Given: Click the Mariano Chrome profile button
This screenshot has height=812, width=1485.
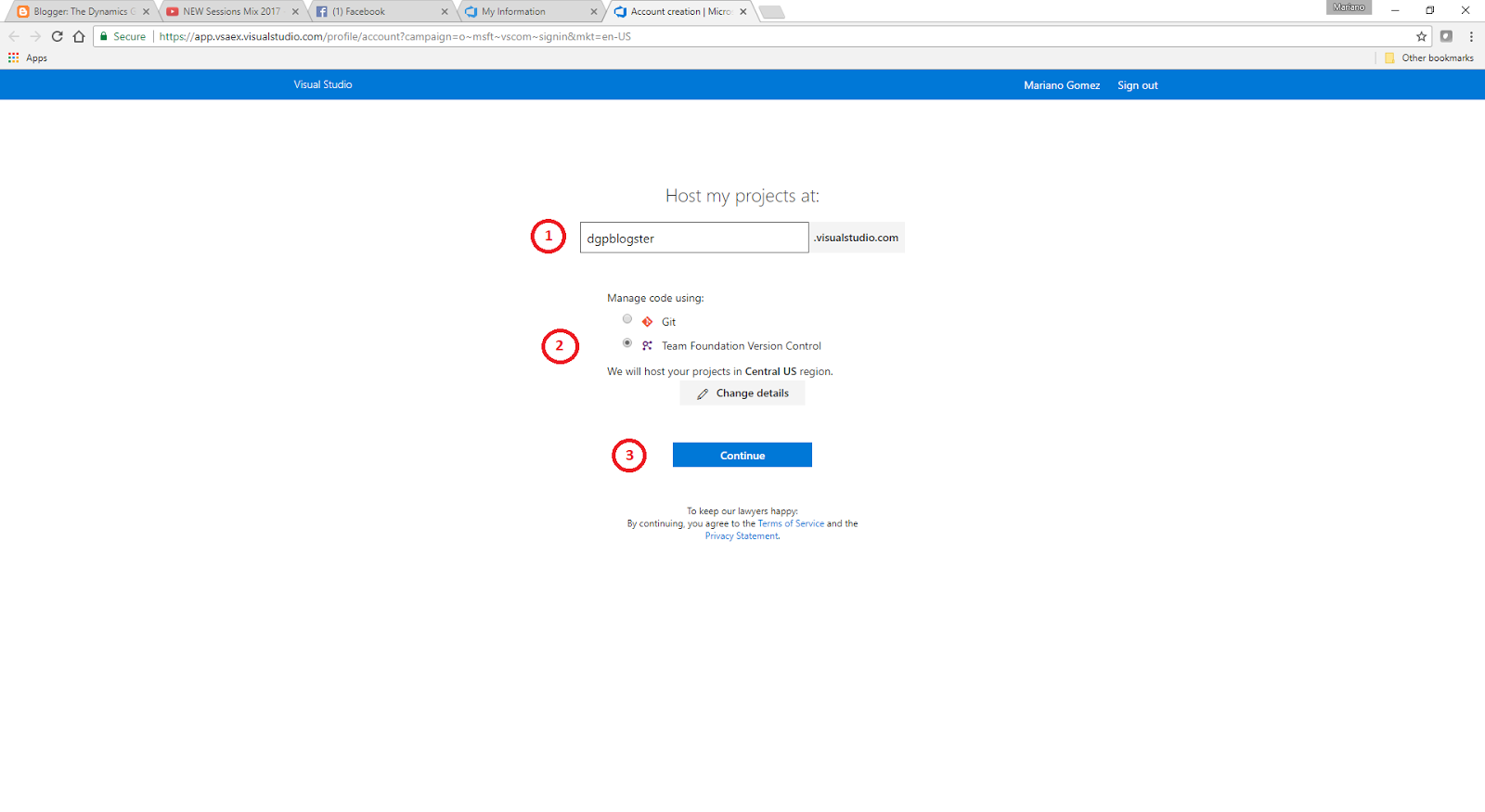Looking at the screenshot, I should click(x=1349, y=7).
